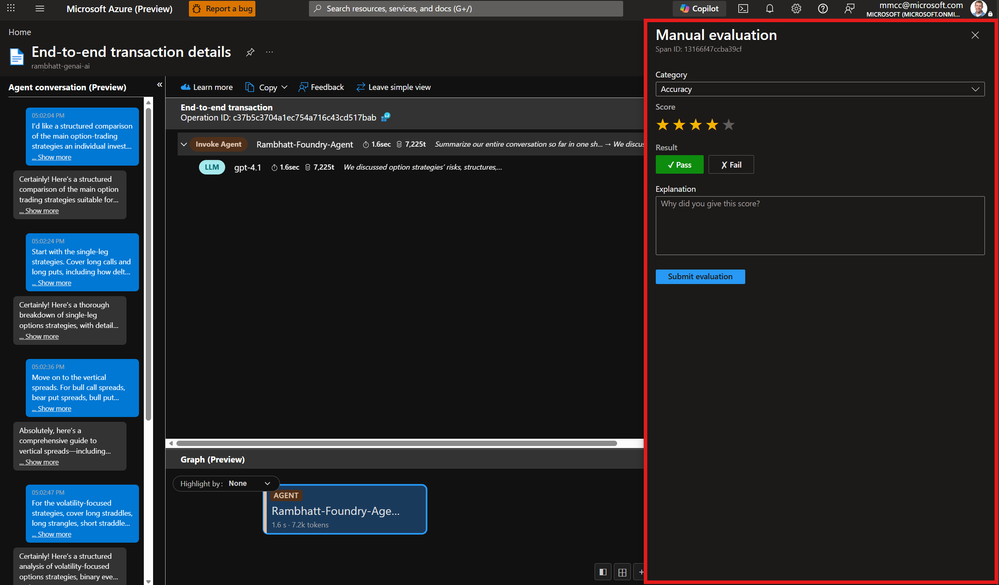999x585 pixels.
Task: Select the Invoke Agent tag
Action: coord(219,145)
